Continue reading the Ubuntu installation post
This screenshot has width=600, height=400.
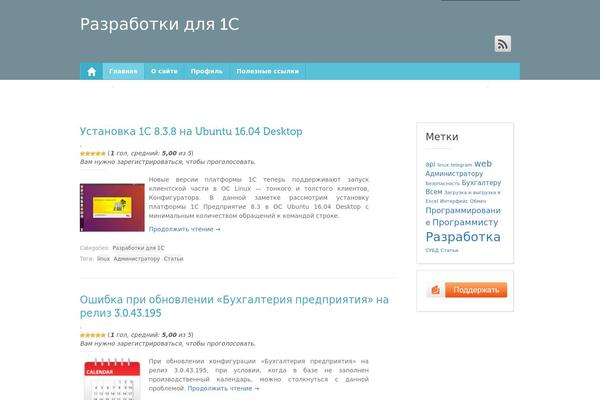pos(184,229)
